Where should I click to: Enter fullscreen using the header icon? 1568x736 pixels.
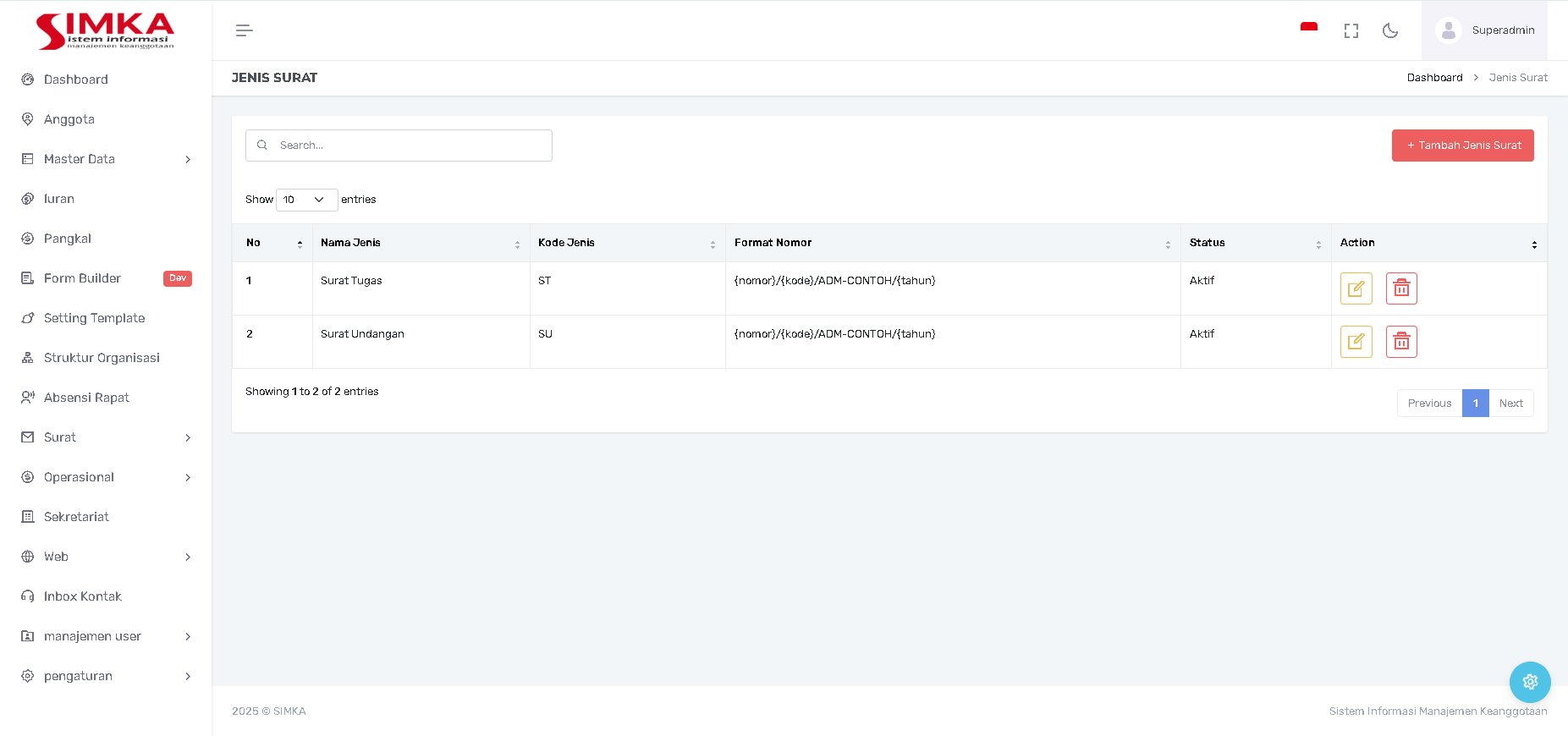point(1351,31)
